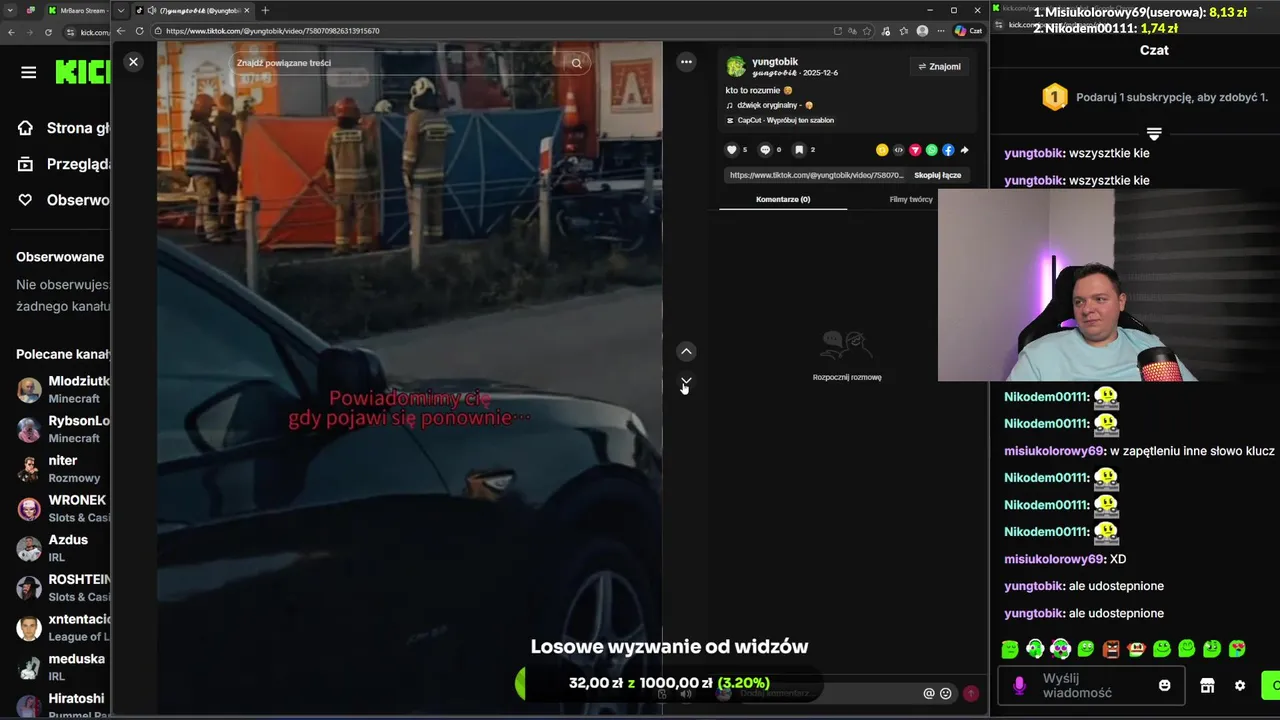Click 'CapCut - Wypróbuj ten szablon' link
Screen dimensions: 1280x720
click(x=781, y=120)
